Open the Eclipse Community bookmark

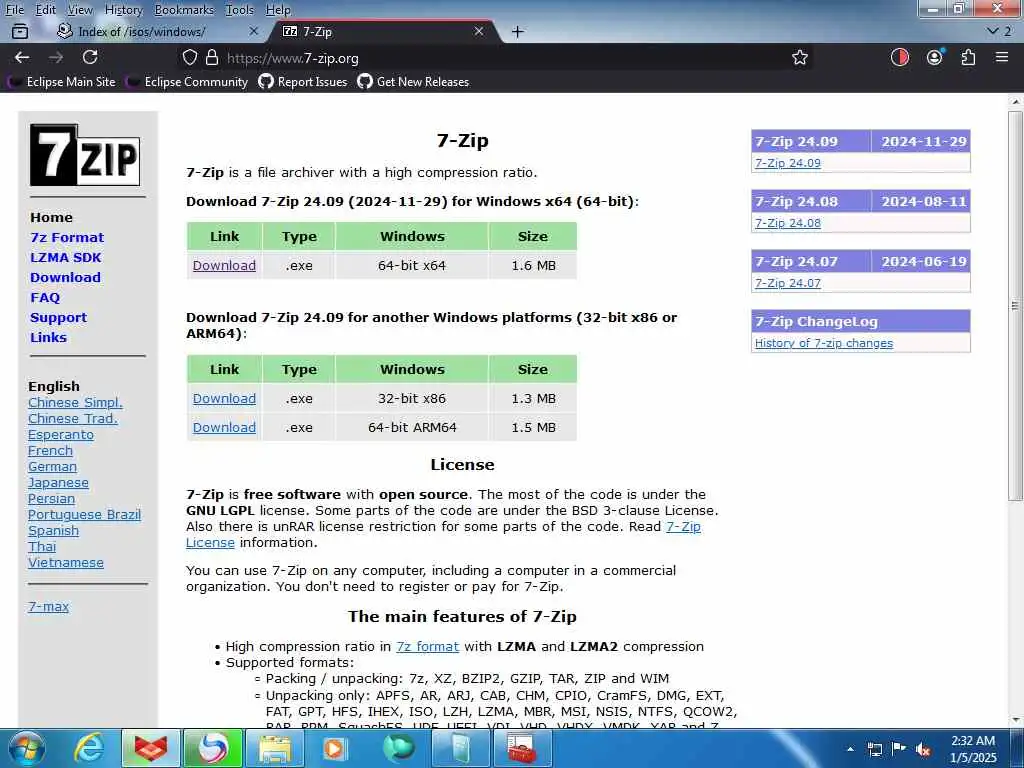tap(187, 82)
